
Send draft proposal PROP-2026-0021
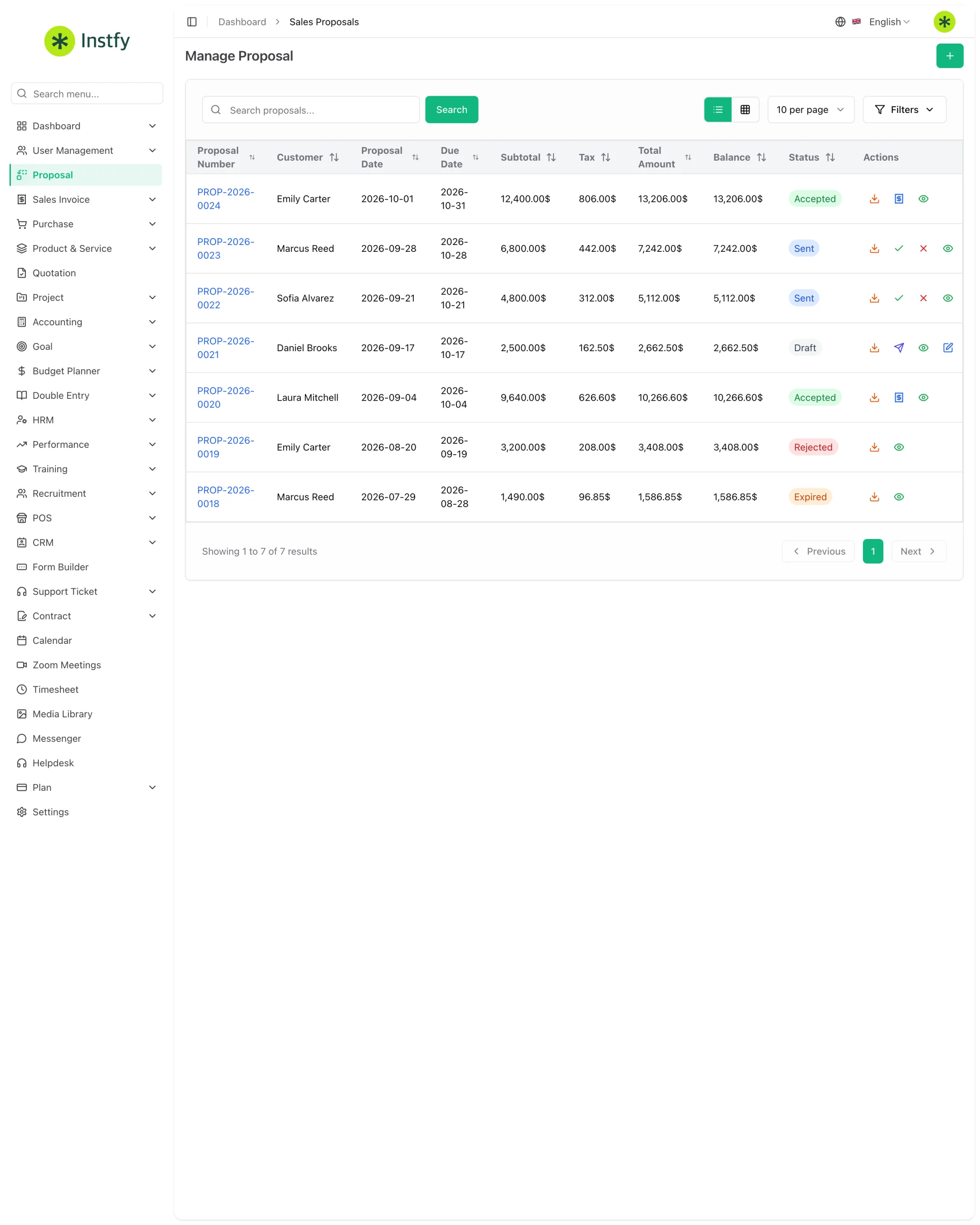click(x=899, y=348)
